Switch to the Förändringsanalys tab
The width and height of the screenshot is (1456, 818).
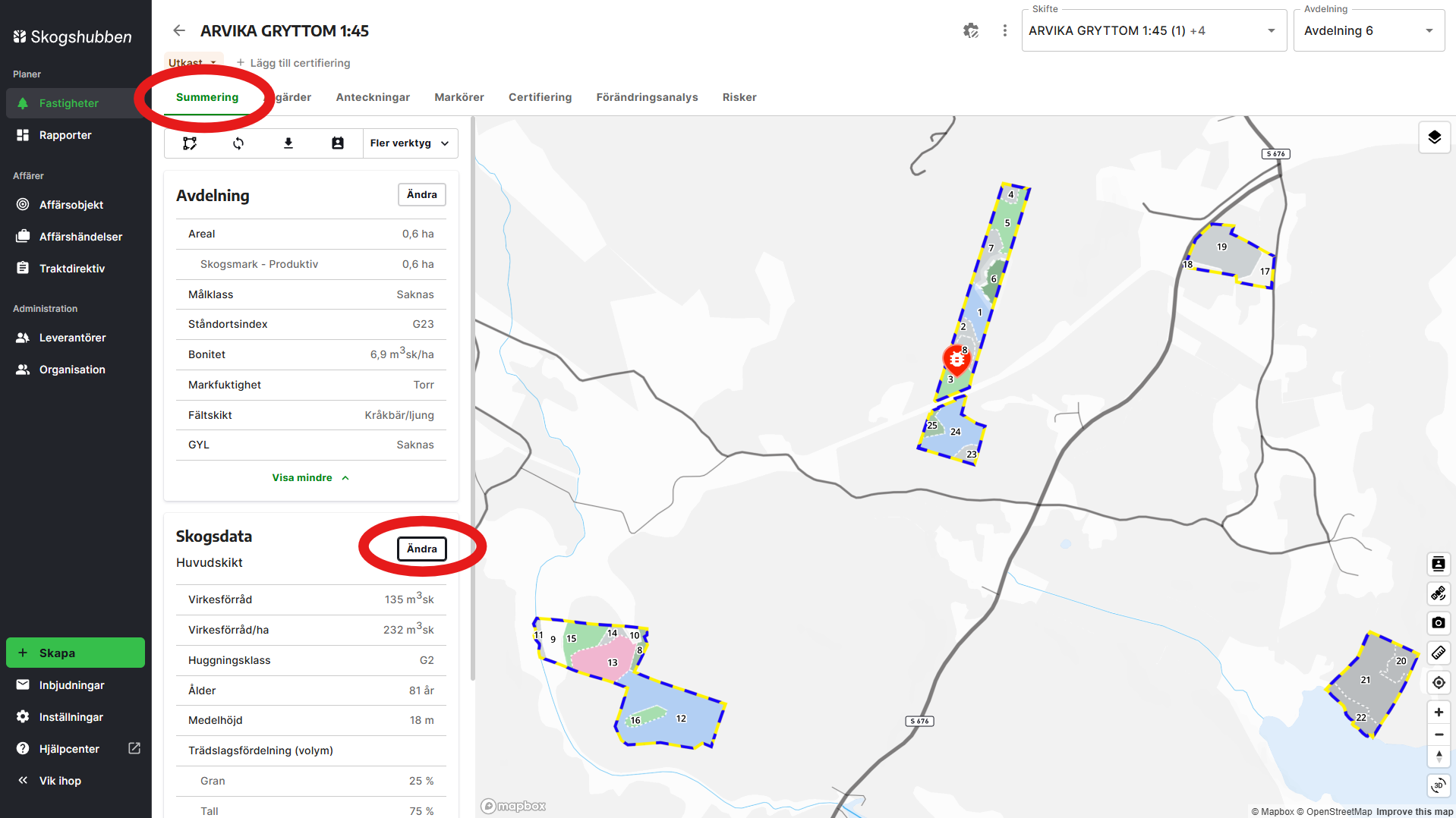[x=647, y=97]
